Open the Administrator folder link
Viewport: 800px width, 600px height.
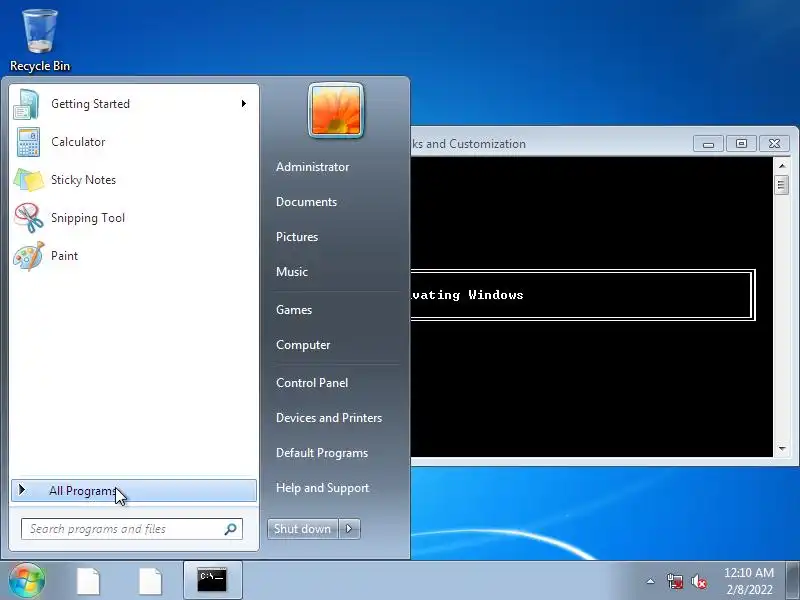coord(312,167)
